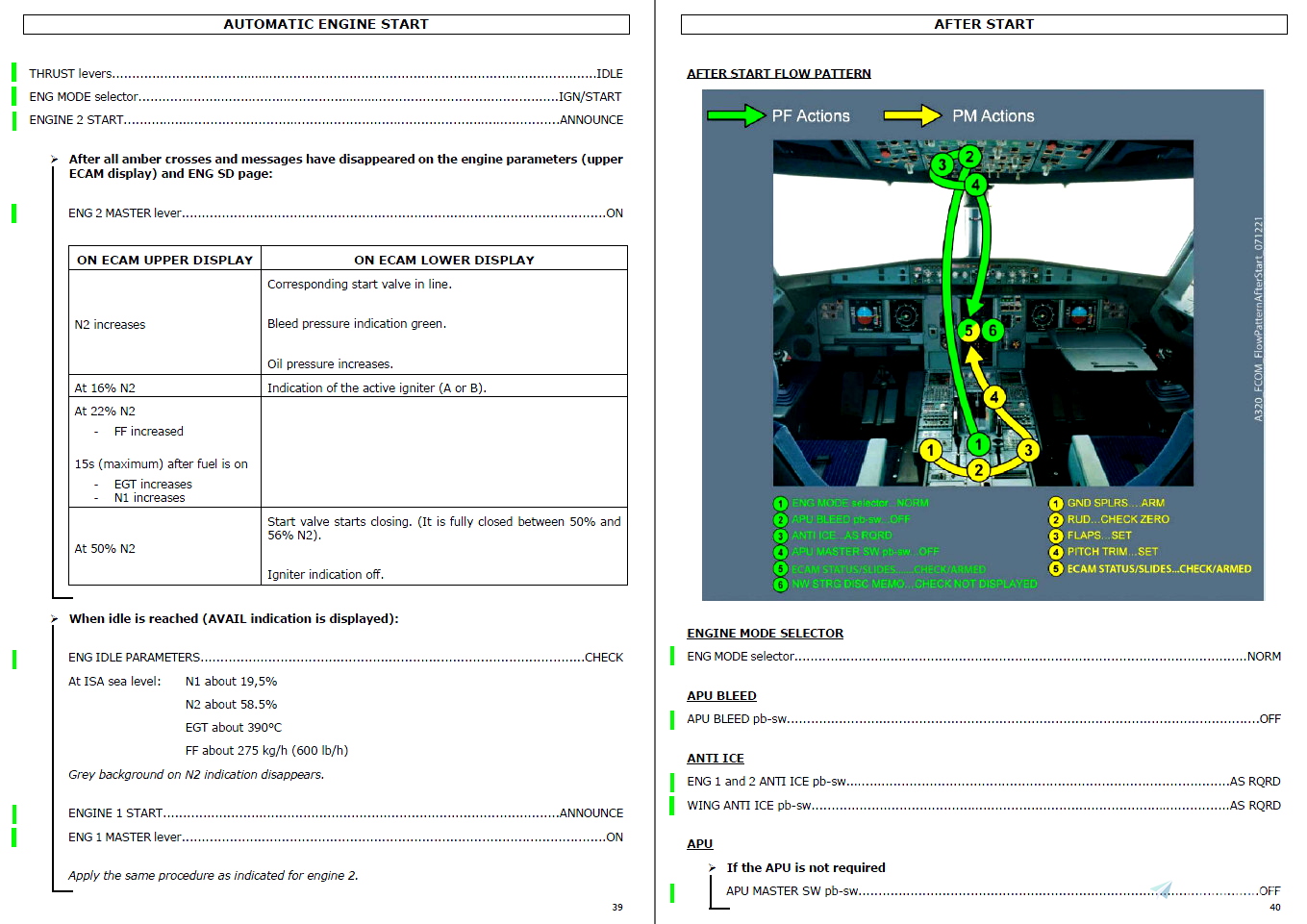This screenshot has height=924, width=1307.
Task: Click the ON ECAM LOWER DISPLAY column header
Action: pyautogui.click(x=444, y=260)
